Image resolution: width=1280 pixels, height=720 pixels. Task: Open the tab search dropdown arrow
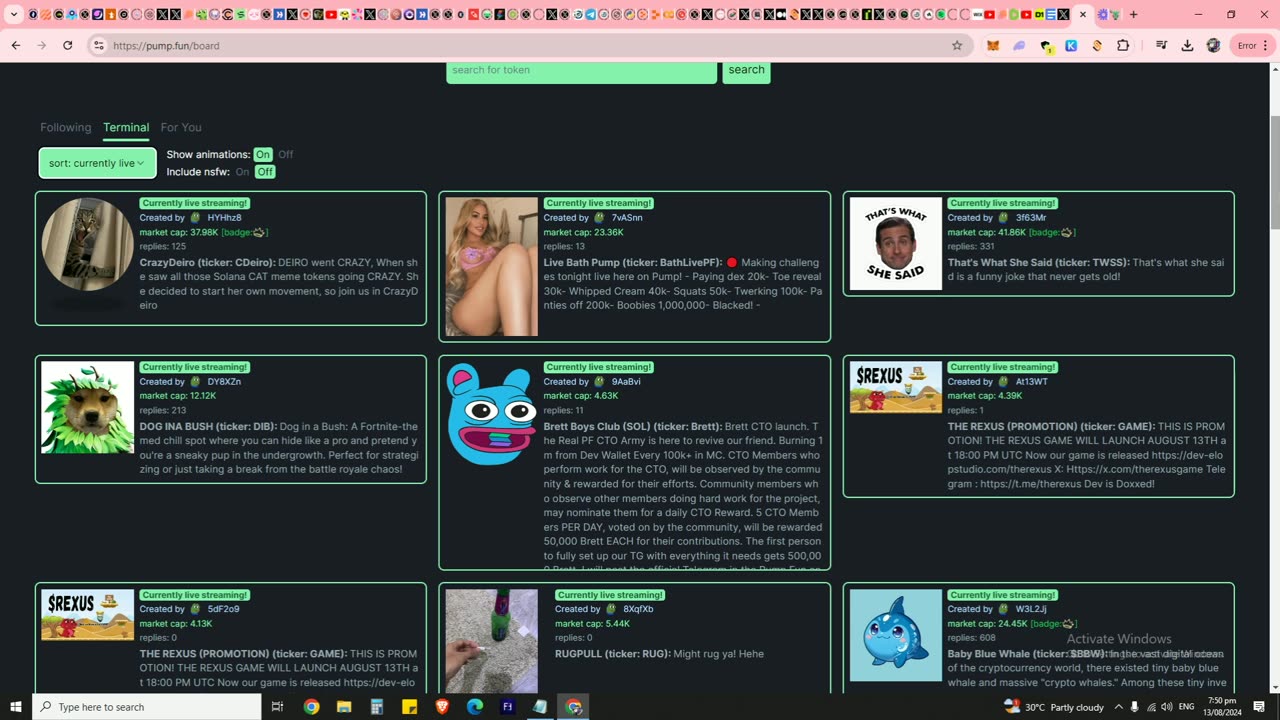click(14, 15)
